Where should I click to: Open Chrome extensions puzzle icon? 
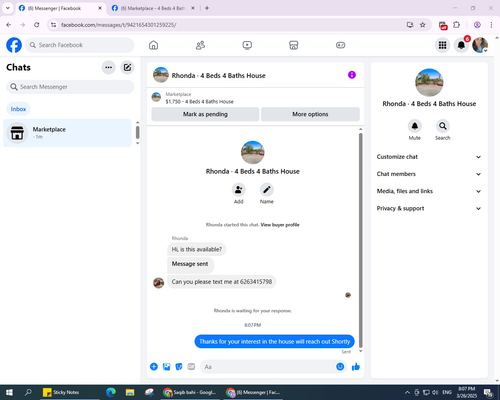coord(457,25)
